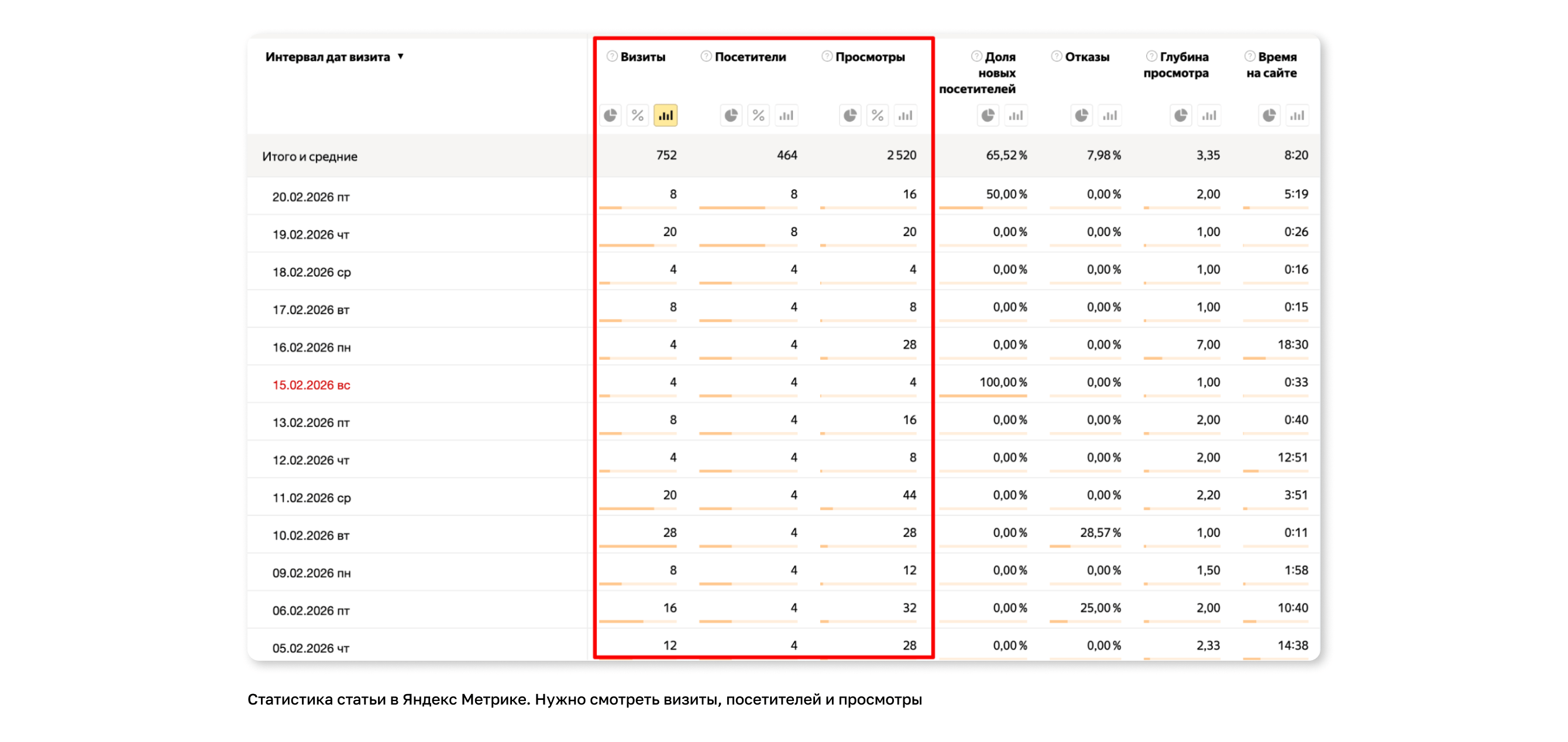The width and height of the screenshot is (1568, 742).
Task: Select pie chart icon under Глубина просмотра
Action: coord(1181,115)
